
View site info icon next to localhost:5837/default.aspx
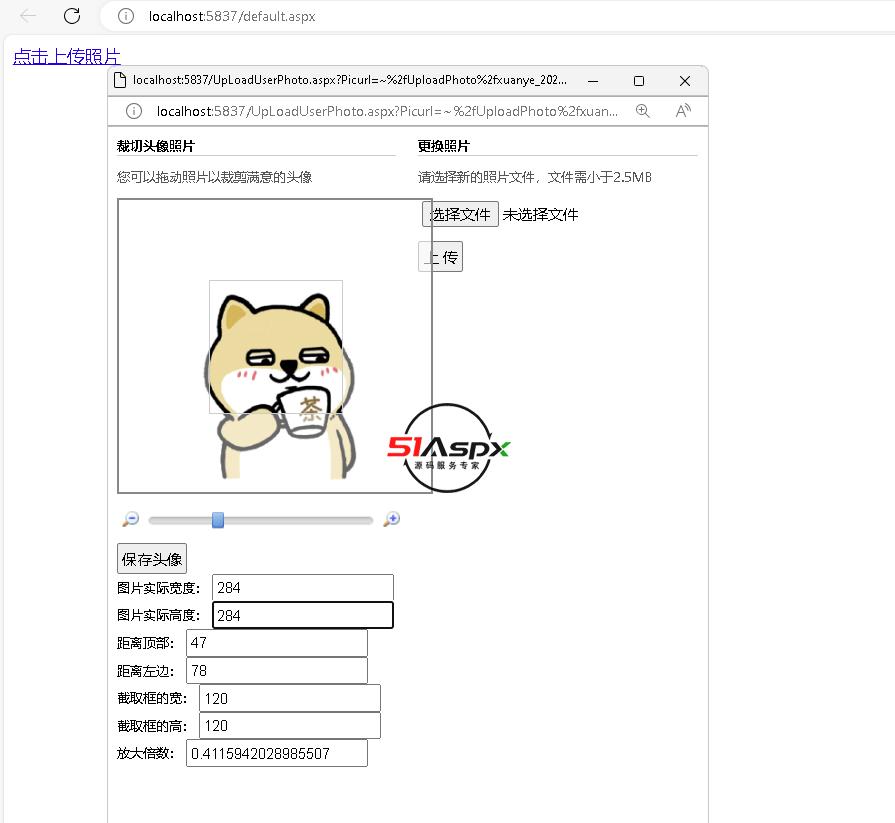coord(126,16)
